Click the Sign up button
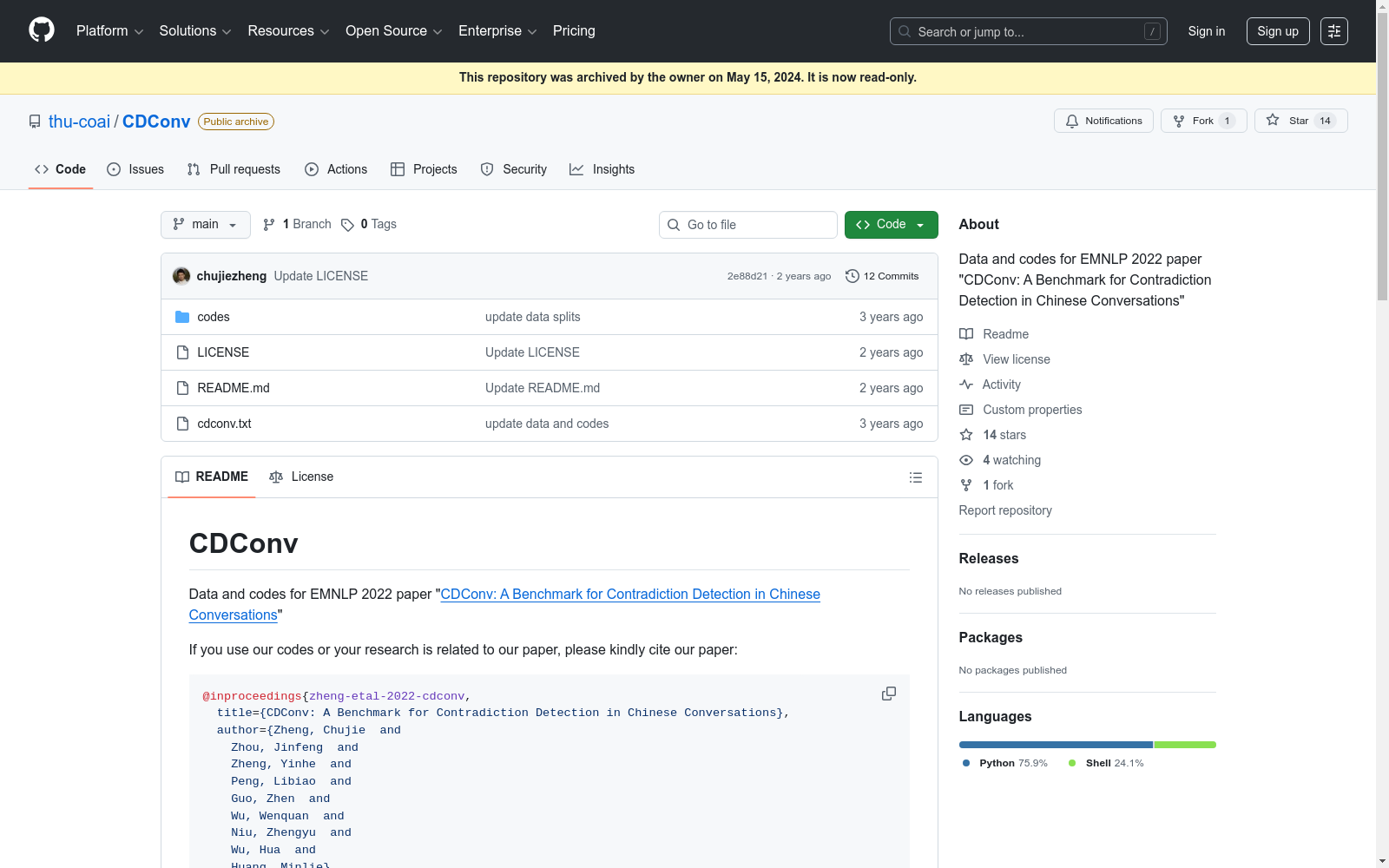 1277,31
